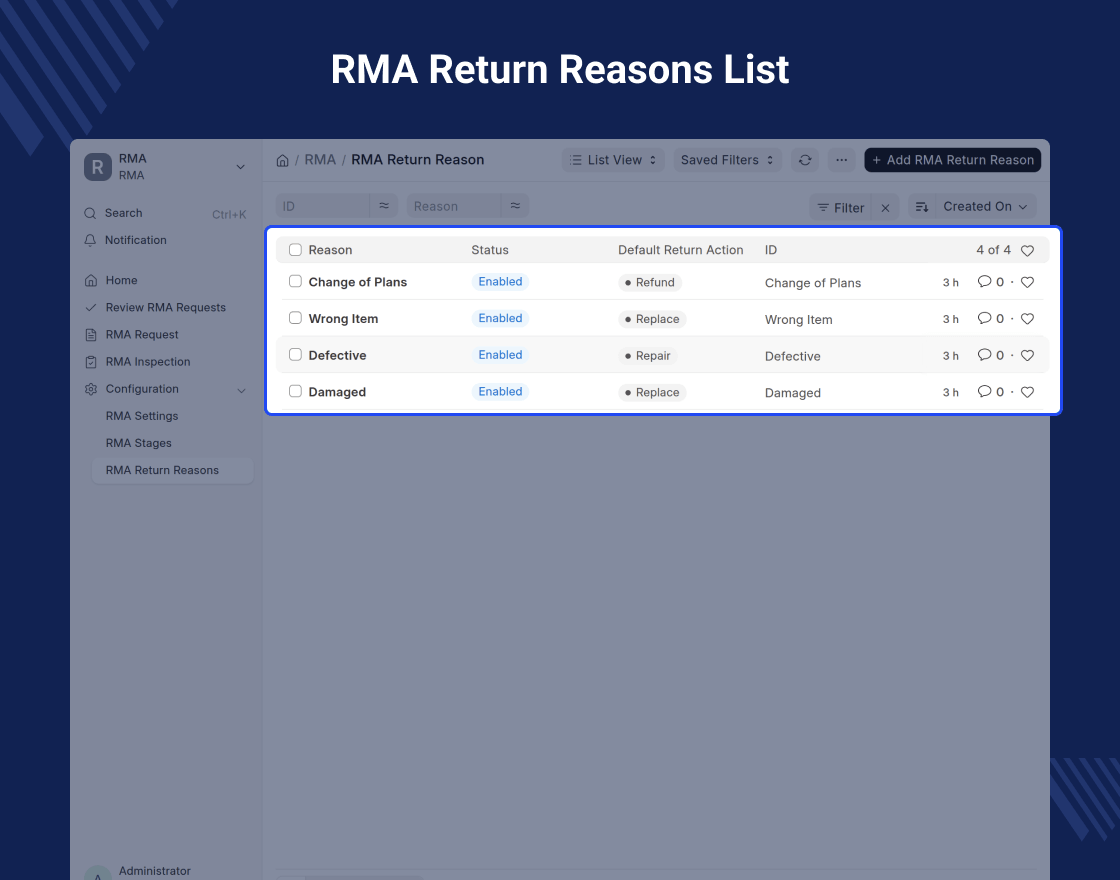Click the Default Return Action column header
Viewport: 1120px width, 880px height.
pos(681,250)
